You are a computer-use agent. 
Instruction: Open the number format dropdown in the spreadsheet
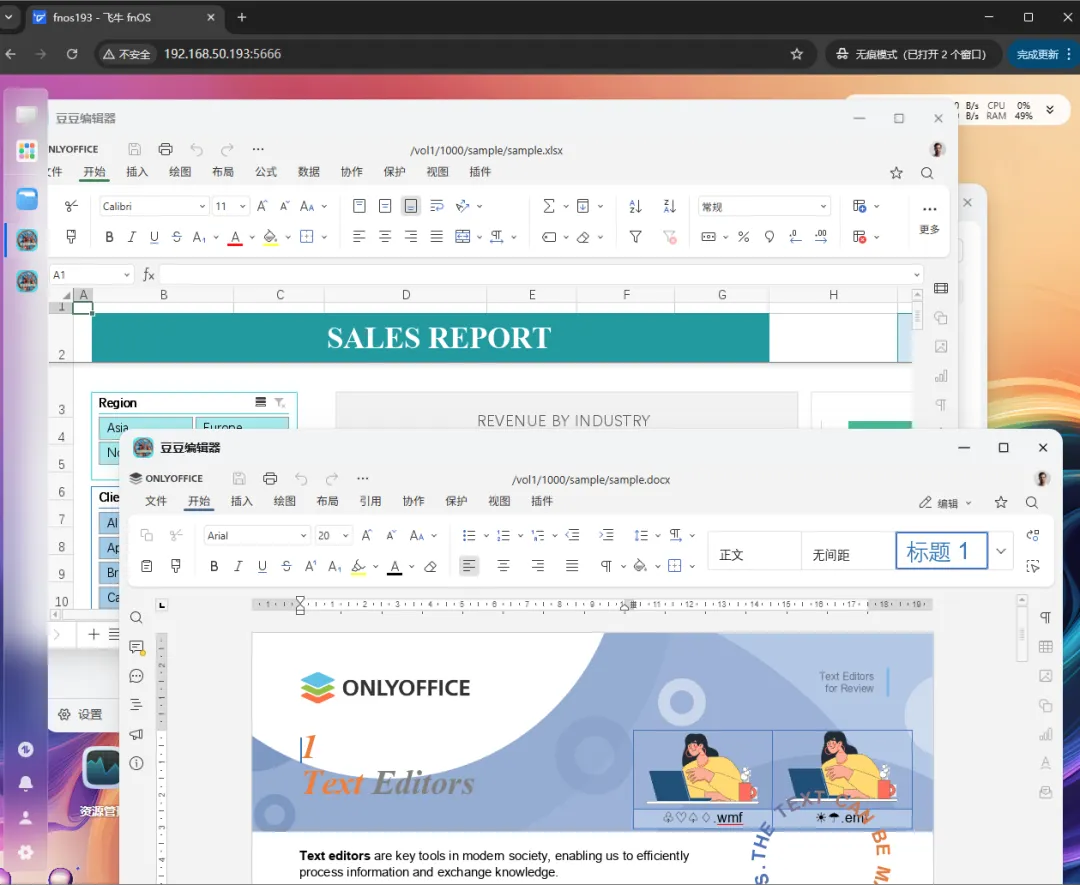pyautogui.click(x=823, y=207)
